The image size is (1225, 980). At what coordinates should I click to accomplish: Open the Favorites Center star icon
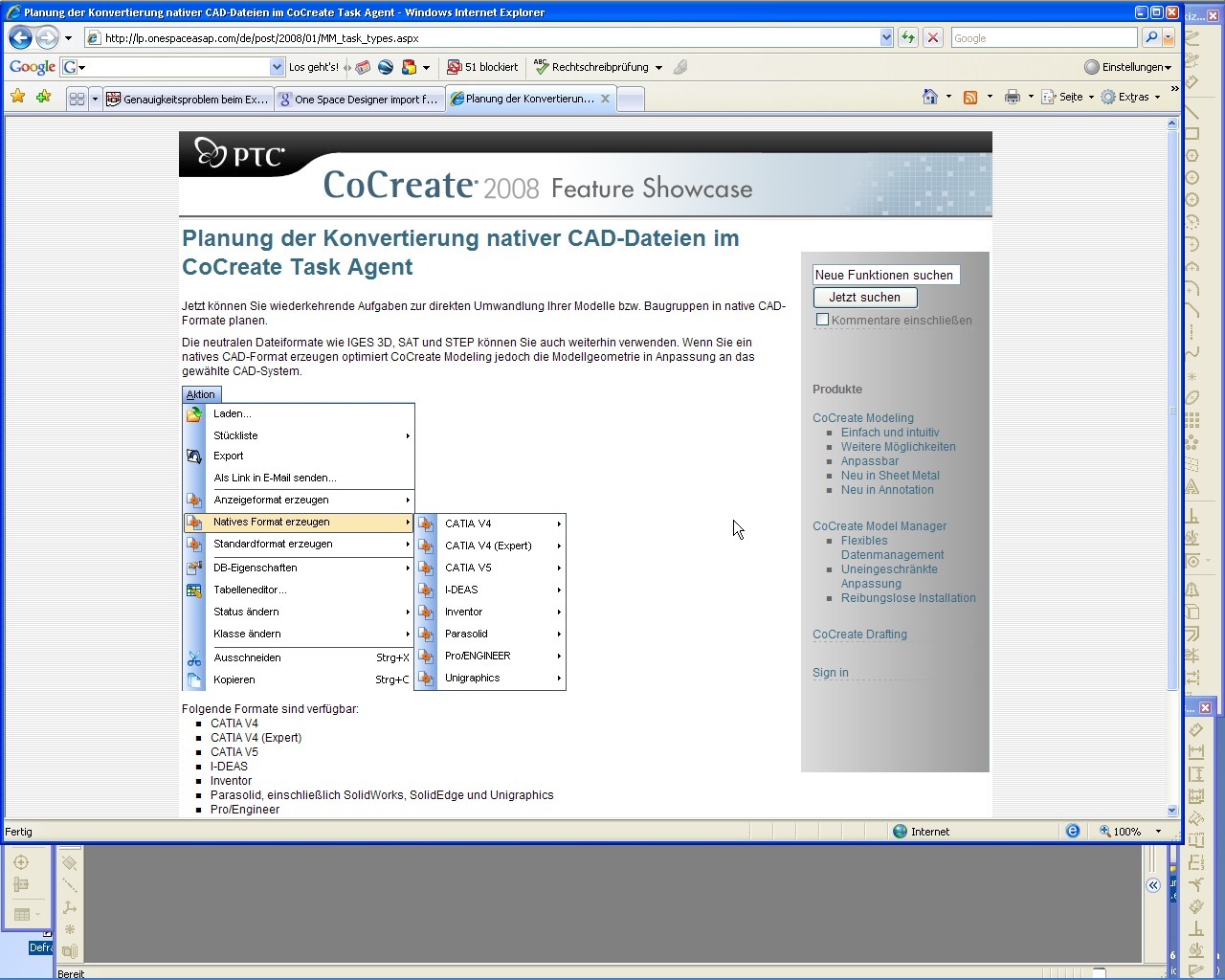click(x=17, y=97)
